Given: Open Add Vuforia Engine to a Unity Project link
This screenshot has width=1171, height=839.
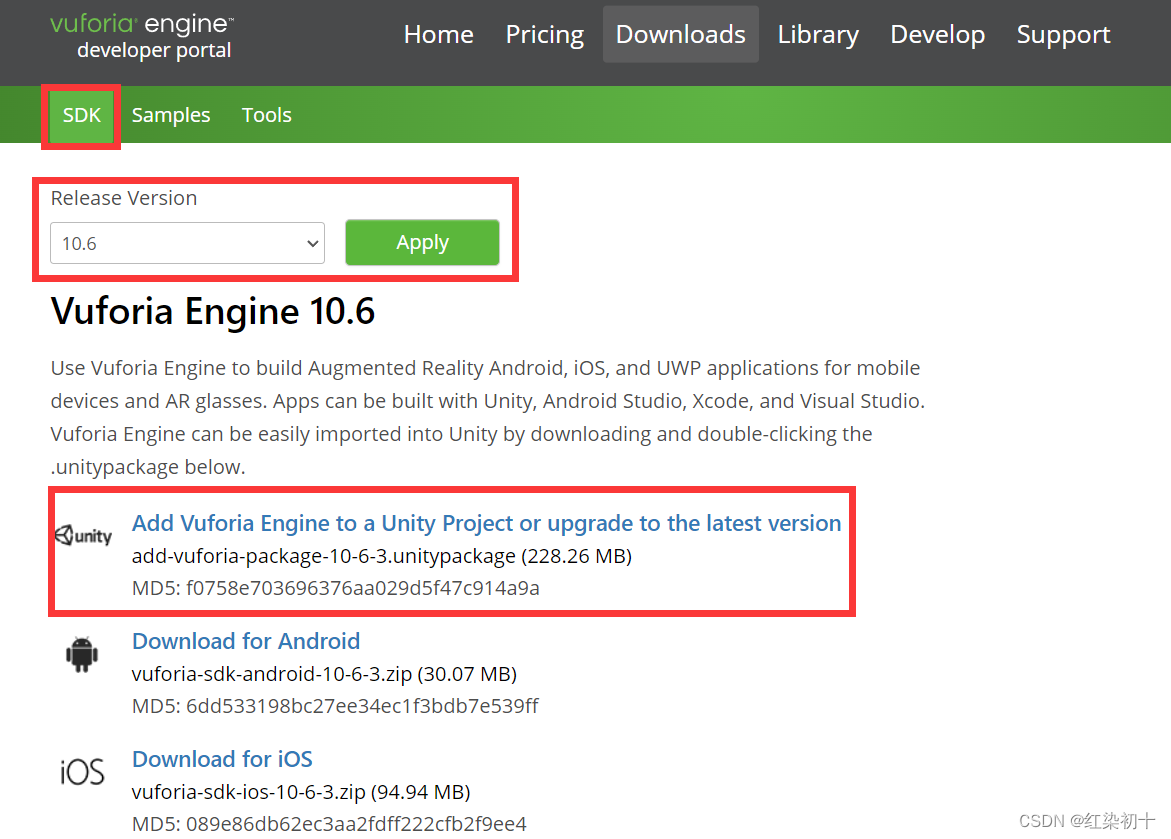Looking at the screenshot, I should coord(486,523).
